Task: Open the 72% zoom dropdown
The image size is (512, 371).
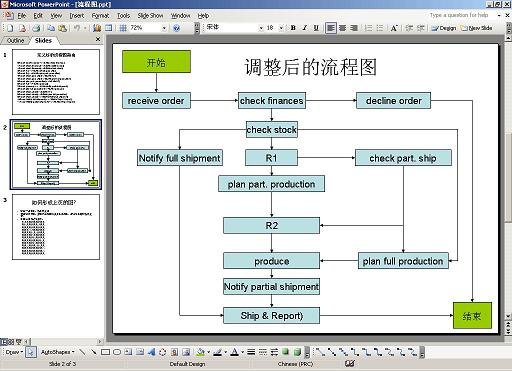Action: pyautogui.click(x=164, y=28)
